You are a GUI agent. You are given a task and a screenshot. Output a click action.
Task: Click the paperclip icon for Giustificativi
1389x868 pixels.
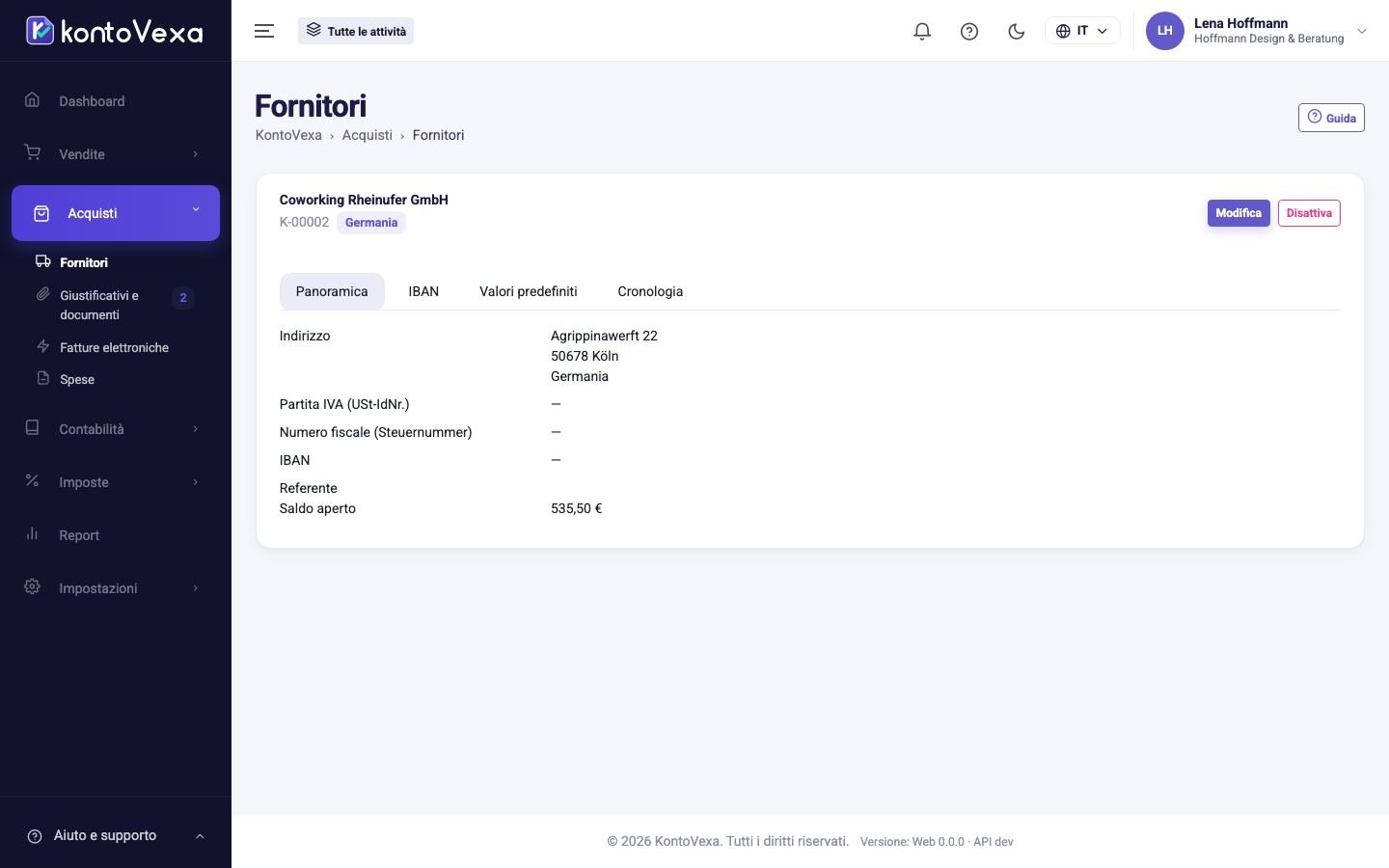[42, 294]
